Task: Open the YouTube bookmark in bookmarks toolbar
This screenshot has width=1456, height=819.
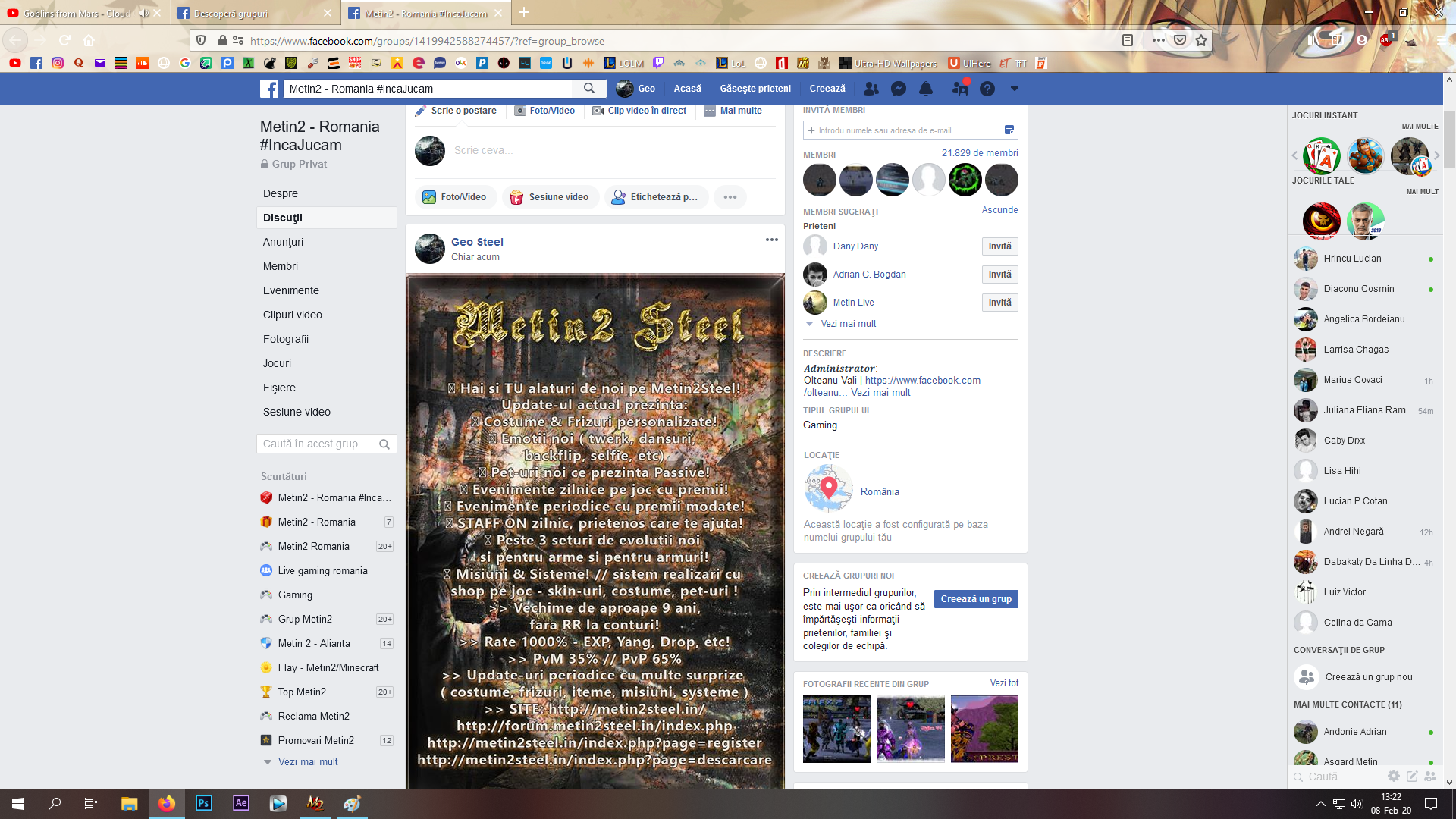Action: point(14,63)
